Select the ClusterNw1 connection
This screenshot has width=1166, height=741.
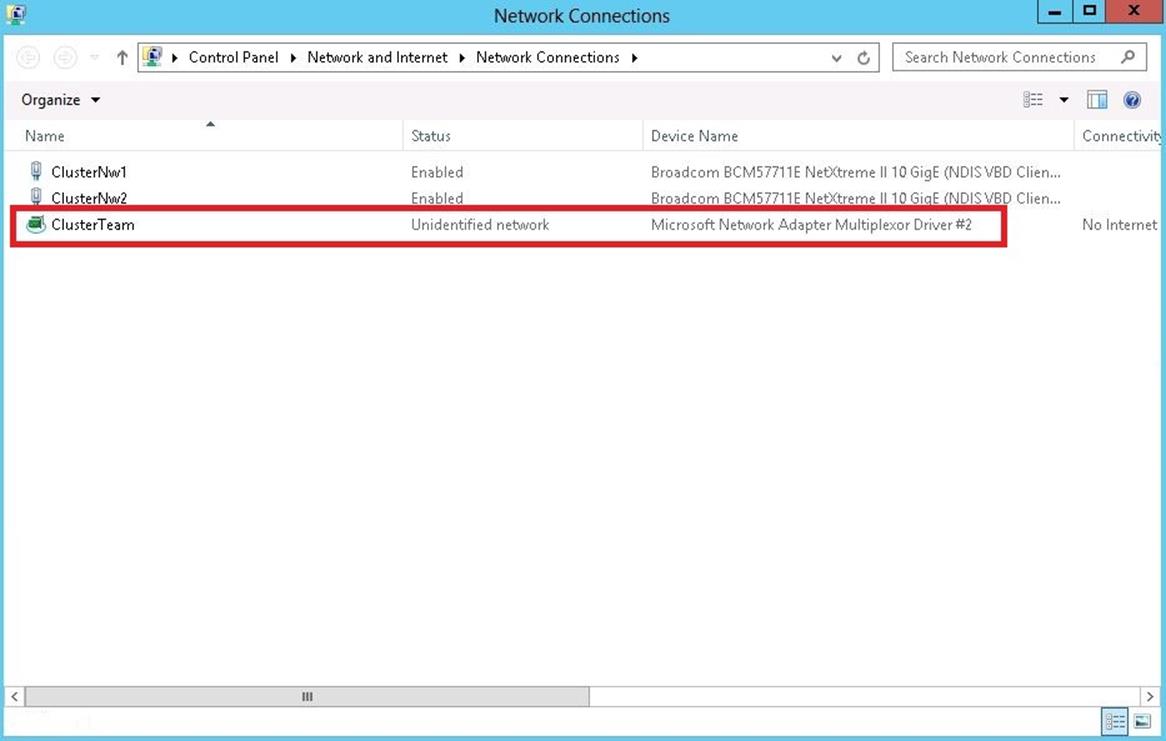coord(89,172)
